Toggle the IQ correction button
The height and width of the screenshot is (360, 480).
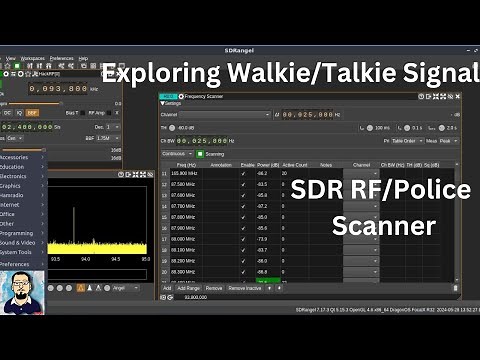tap(19, 113)
